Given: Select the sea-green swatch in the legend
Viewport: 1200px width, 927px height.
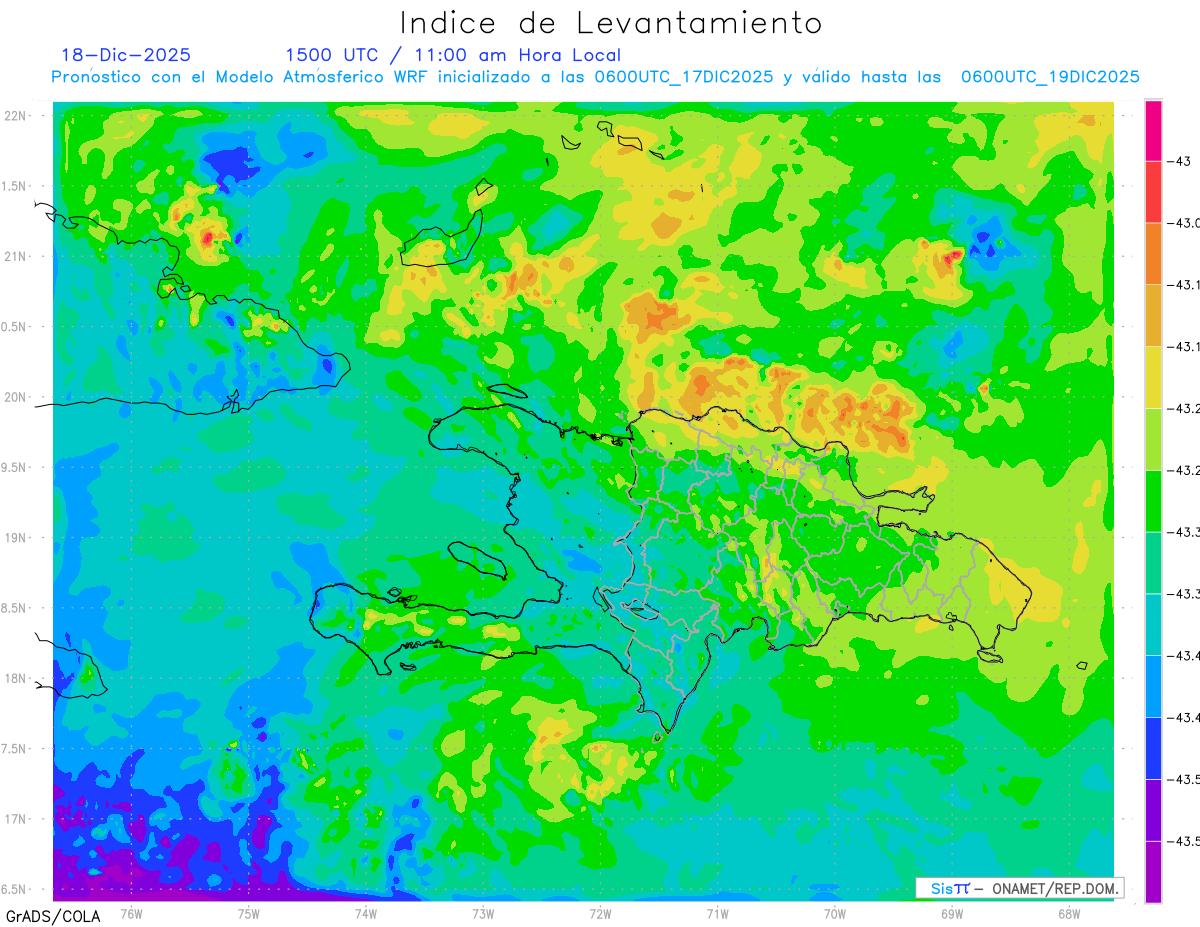Looking at the screenshot, I should pos(1153,563).
